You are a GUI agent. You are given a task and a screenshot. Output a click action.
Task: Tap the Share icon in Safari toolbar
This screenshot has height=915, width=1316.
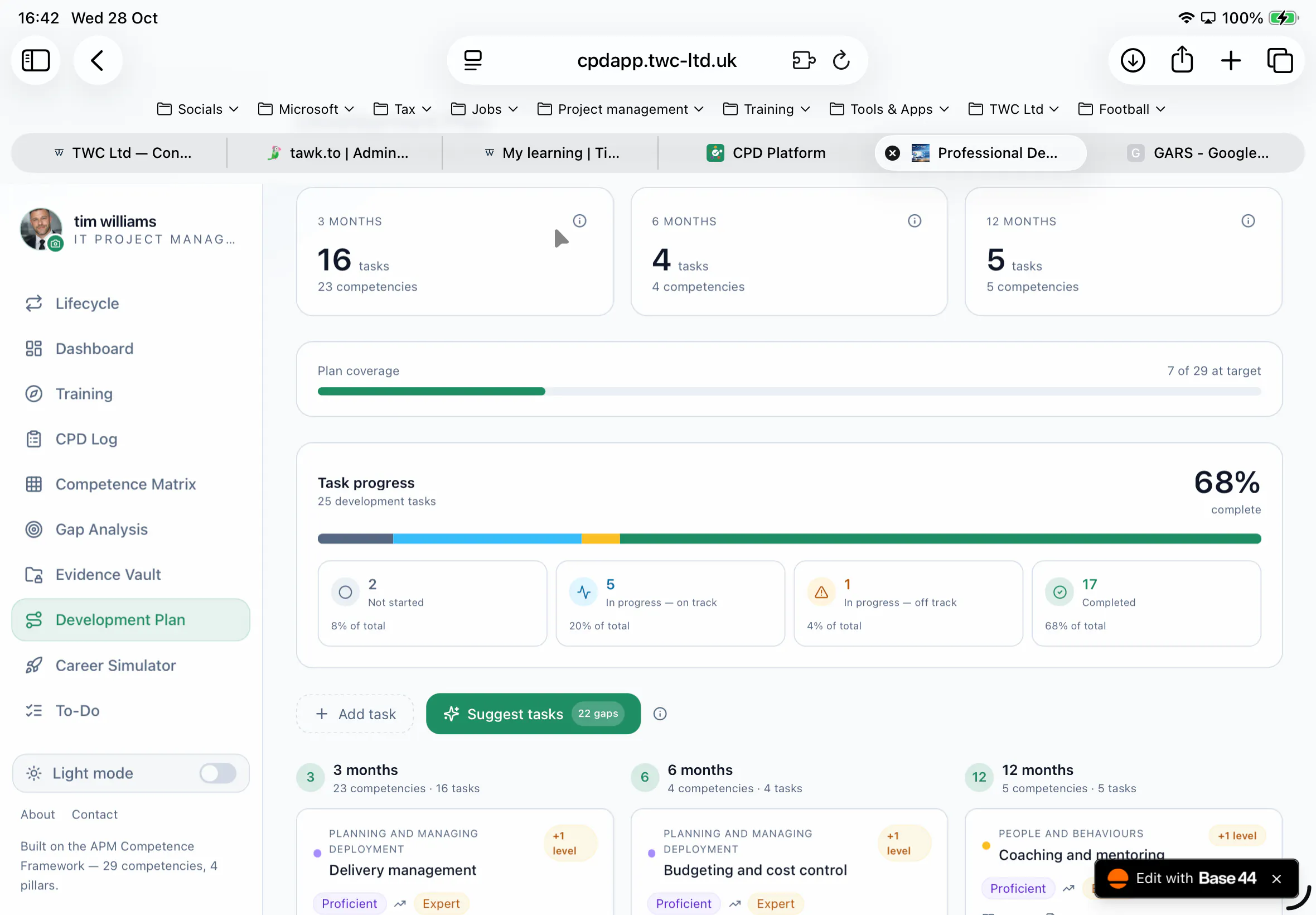[1182, 59]
